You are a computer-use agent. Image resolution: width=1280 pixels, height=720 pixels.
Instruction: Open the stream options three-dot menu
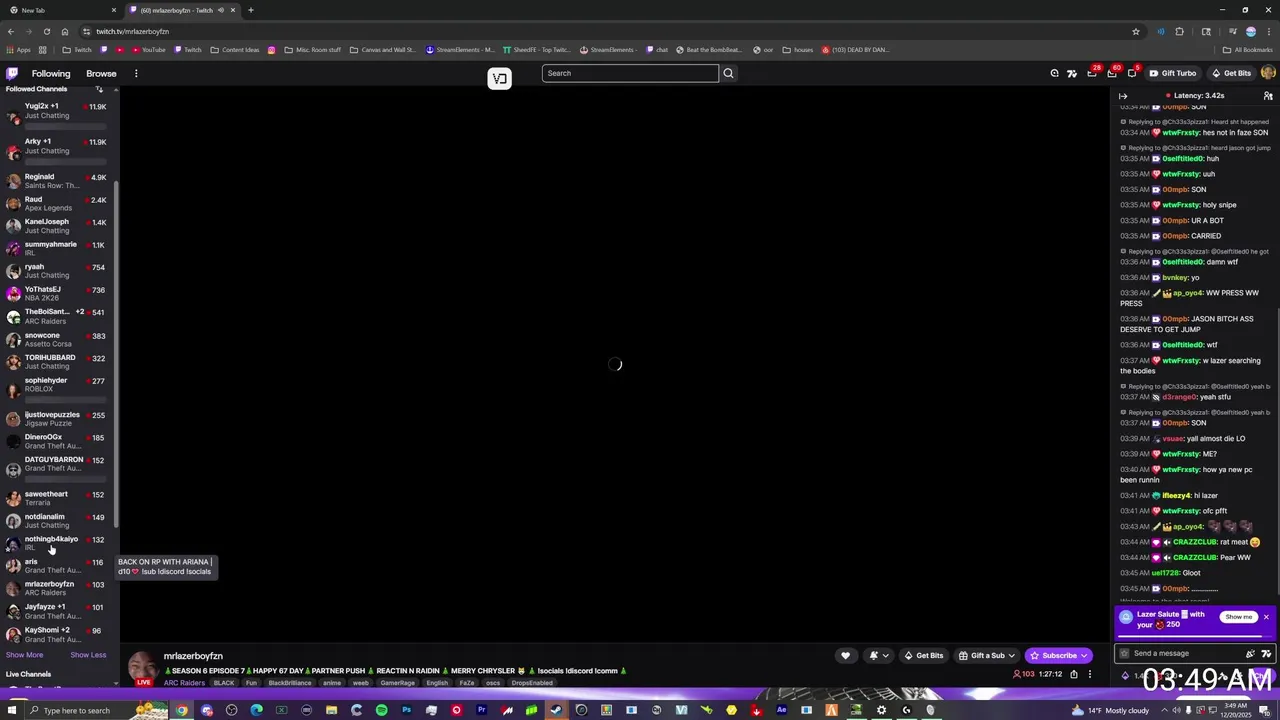pos(1090,674)
